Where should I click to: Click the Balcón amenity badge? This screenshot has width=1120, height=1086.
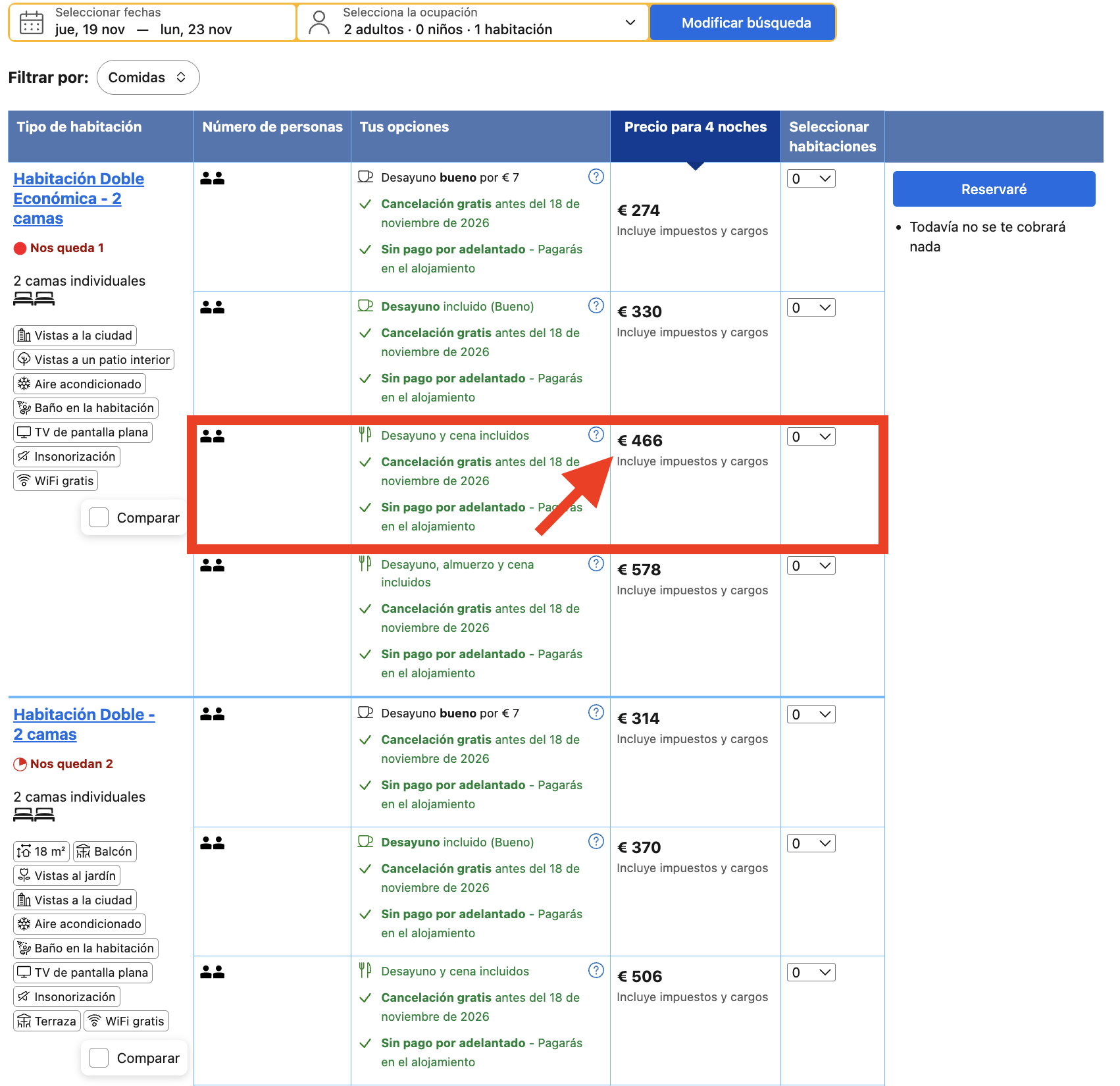105,852
